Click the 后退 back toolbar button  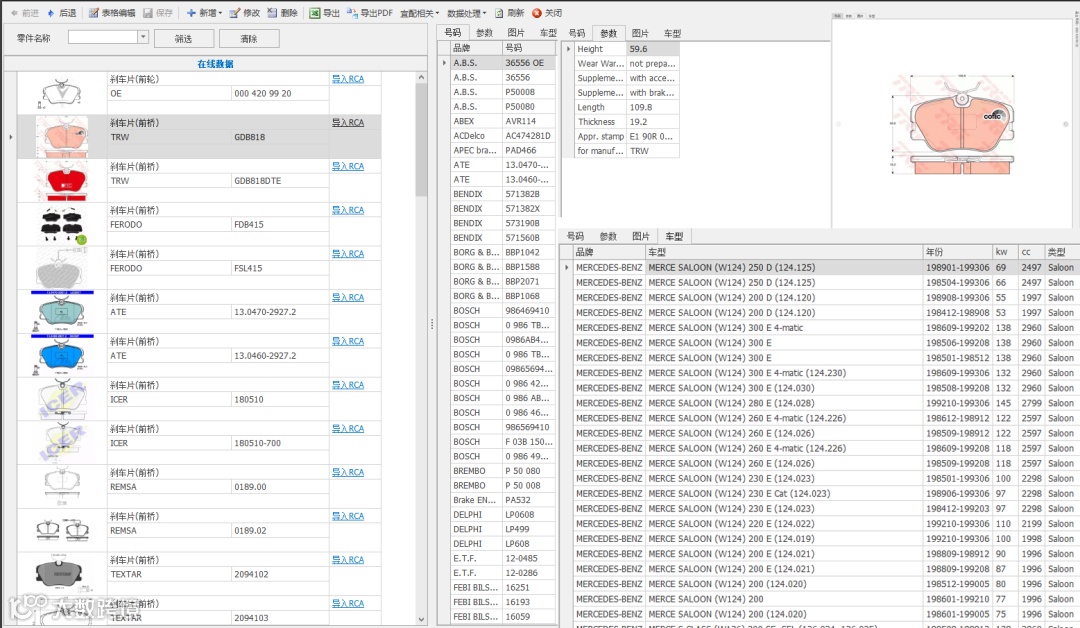pos(62,13)
